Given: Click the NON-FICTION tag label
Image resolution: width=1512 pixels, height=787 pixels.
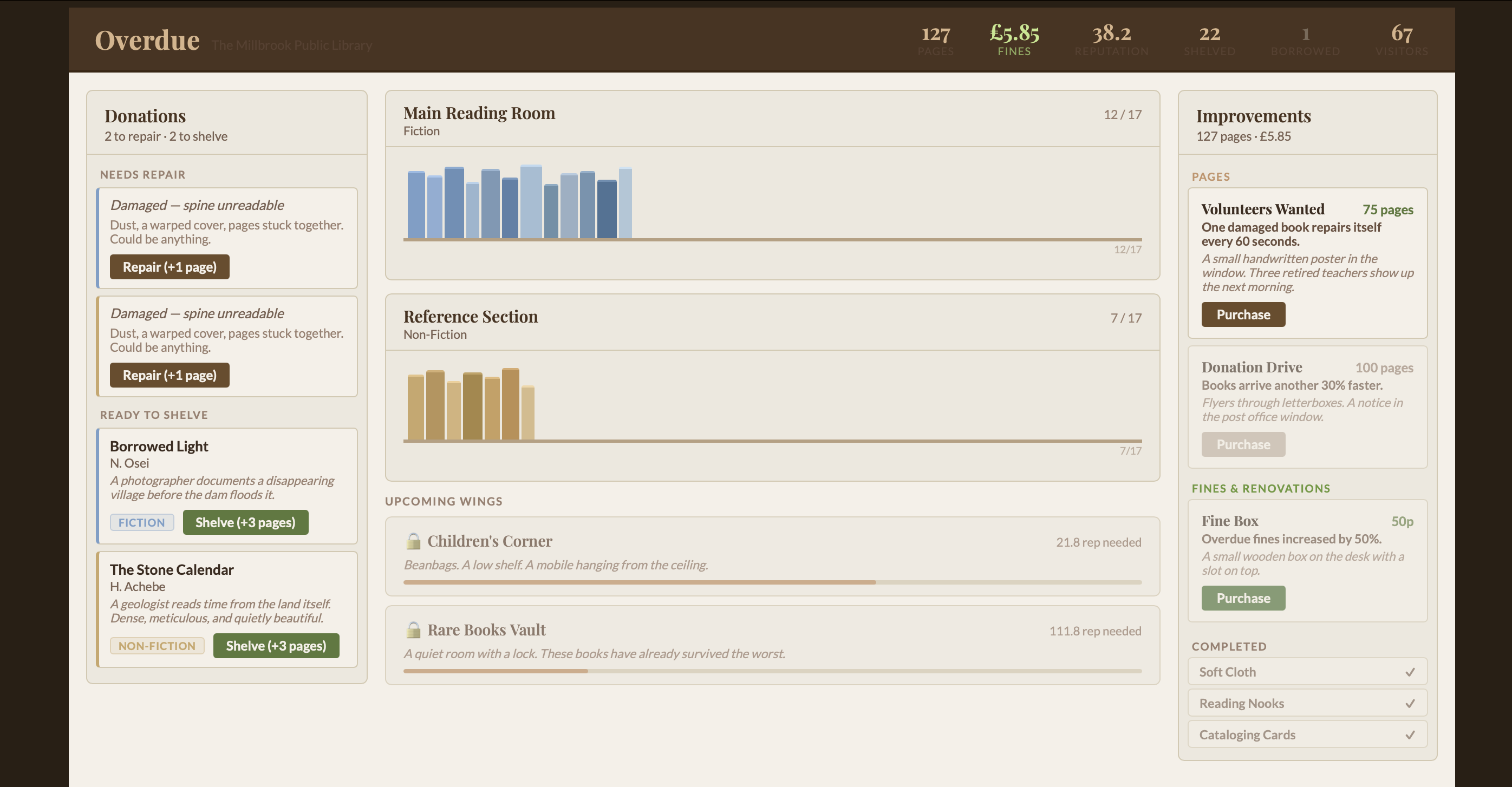Looking at the screenshot, I should (x=157, y=646).
